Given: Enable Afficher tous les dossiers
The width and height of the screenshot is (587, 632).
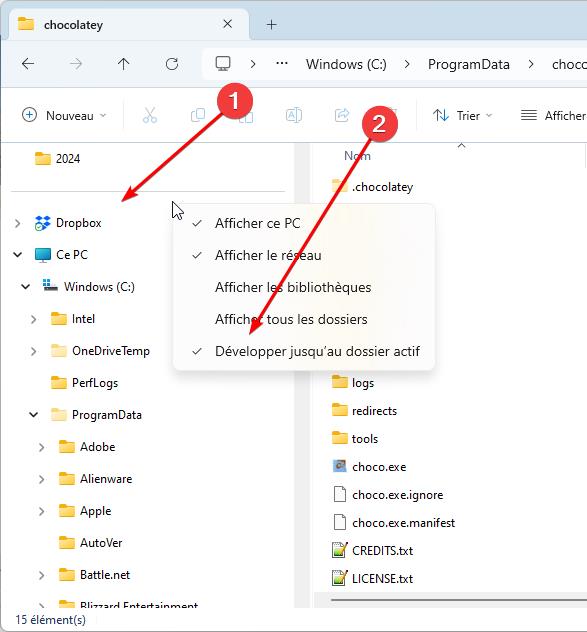Looking at the screenshot, I should click(304, 319).
